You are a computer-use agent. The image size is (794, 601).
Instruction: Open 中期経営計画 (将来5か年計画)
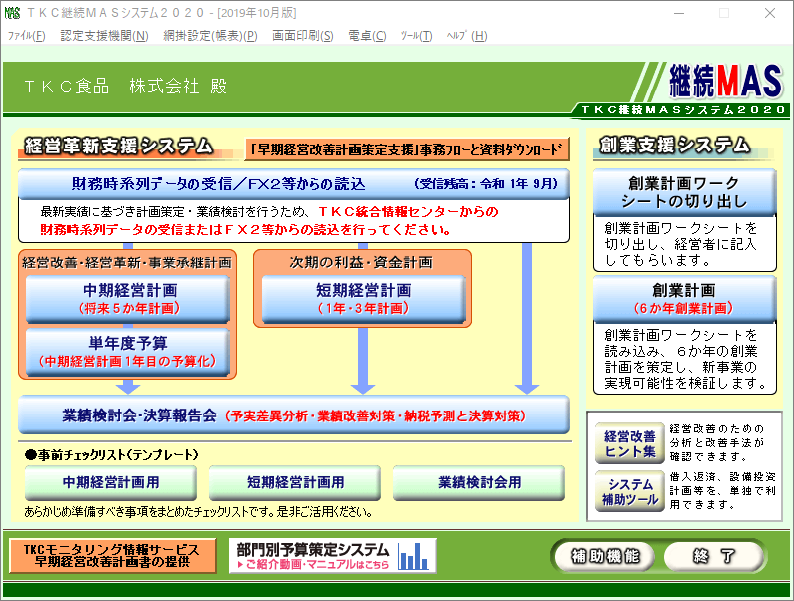128,299
